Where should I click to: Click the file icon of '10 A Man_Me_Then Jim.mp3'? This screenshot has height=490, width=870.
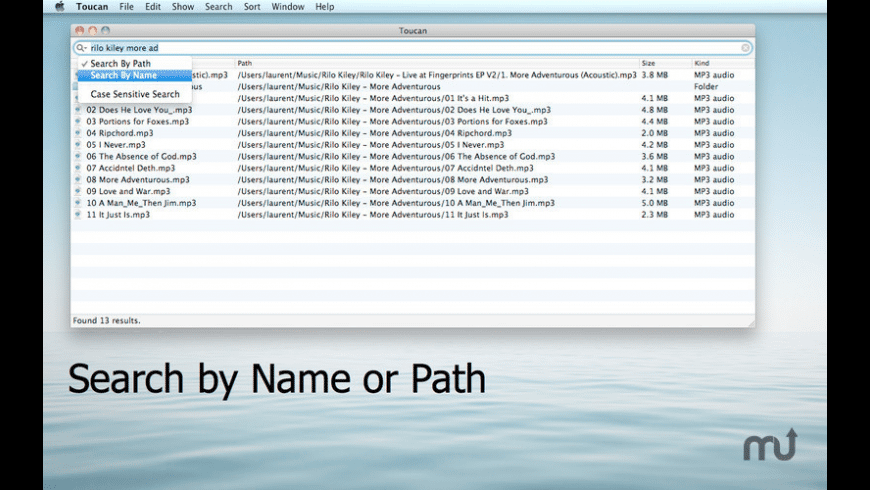78,203
